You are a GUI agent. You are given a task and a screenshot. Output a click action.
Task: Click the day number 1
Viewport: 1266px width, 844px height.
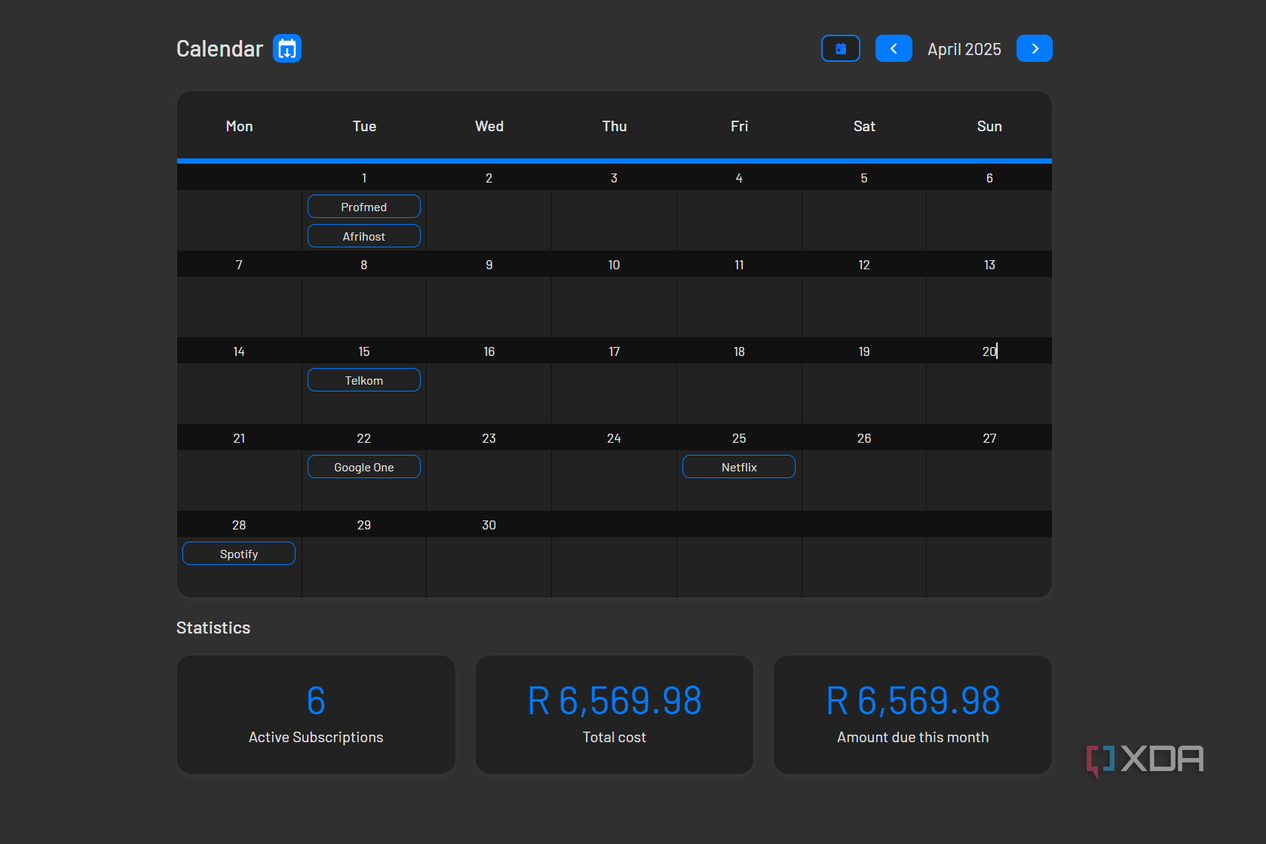364,178
